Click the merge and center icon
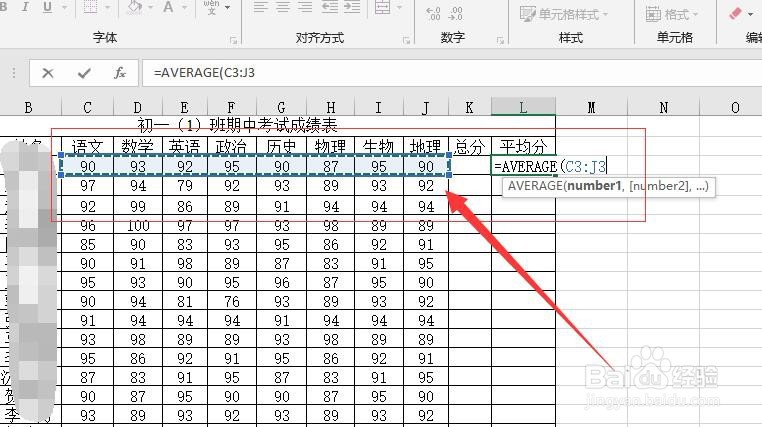This screenshot has height=427, width=762. (x=382, y=7)
